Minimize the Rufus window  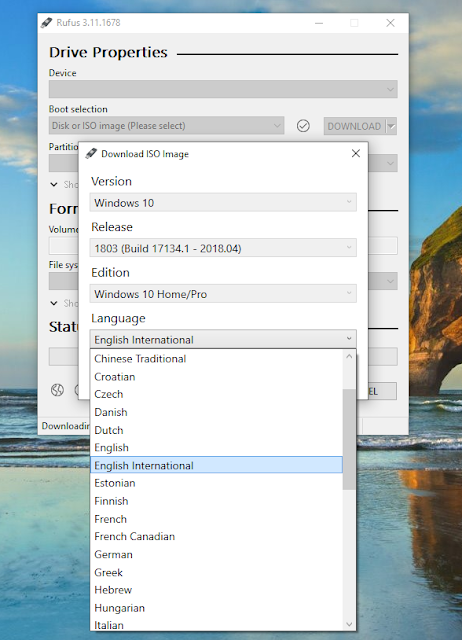pyautogui.click(x=319, y=23)
